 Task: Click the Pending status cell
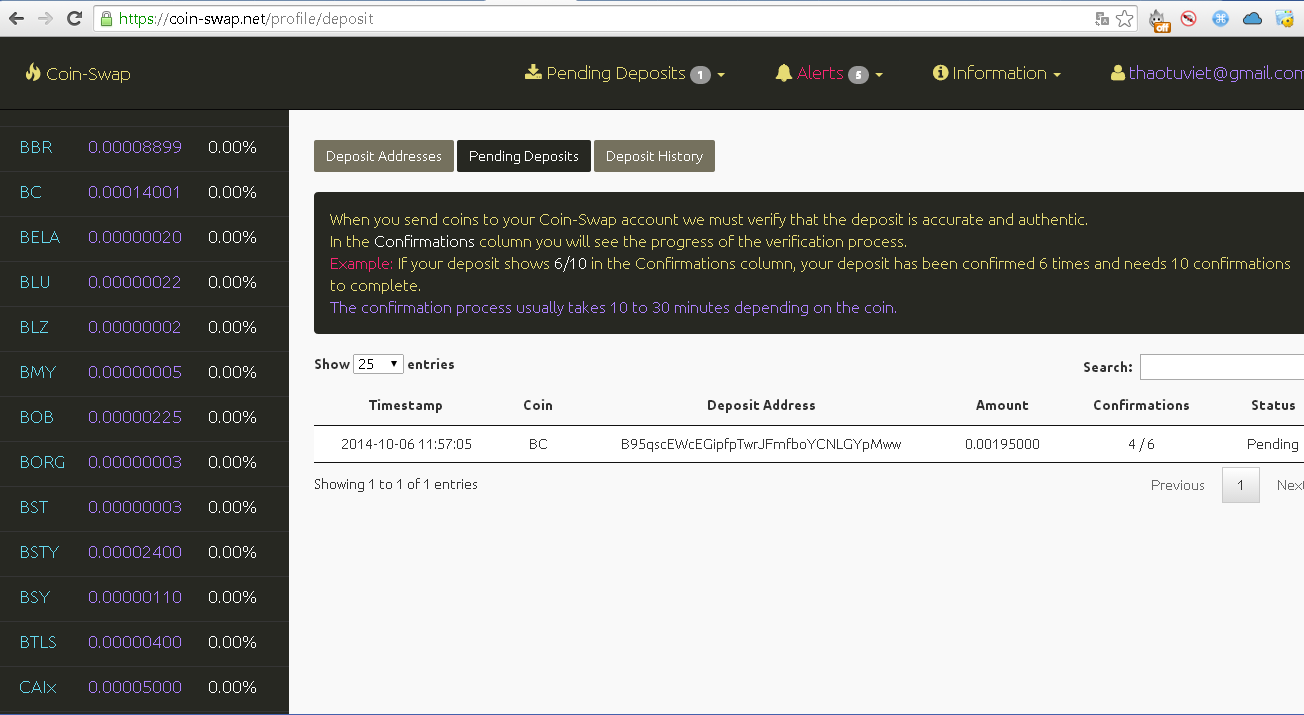coord(1273,444)
